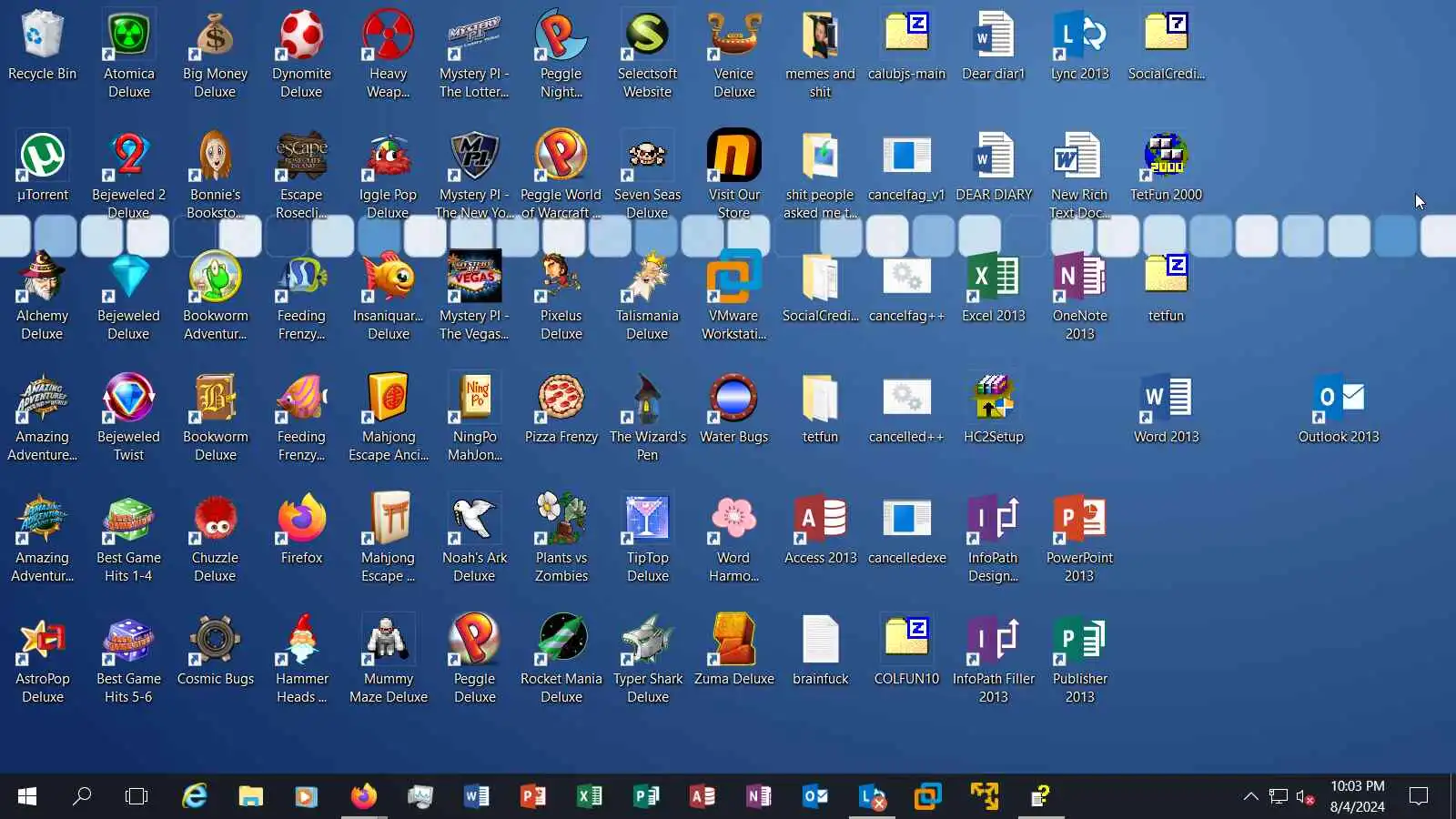The height and width of the screenshot is (819, 1456).
Task: Open File Explorer from the taskbar
Action: point(250,797)
